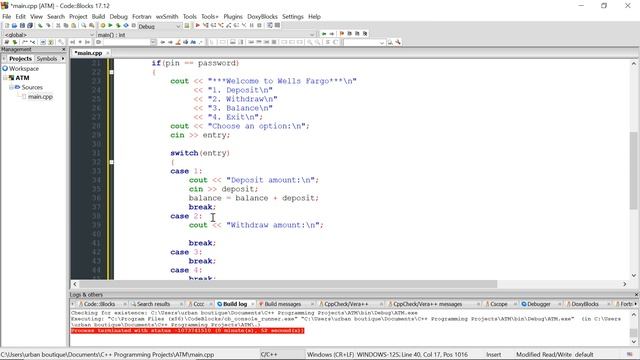Switch to the Symbols tab
This screenshot has height=360, width=640.
click(x=47, y=59)
